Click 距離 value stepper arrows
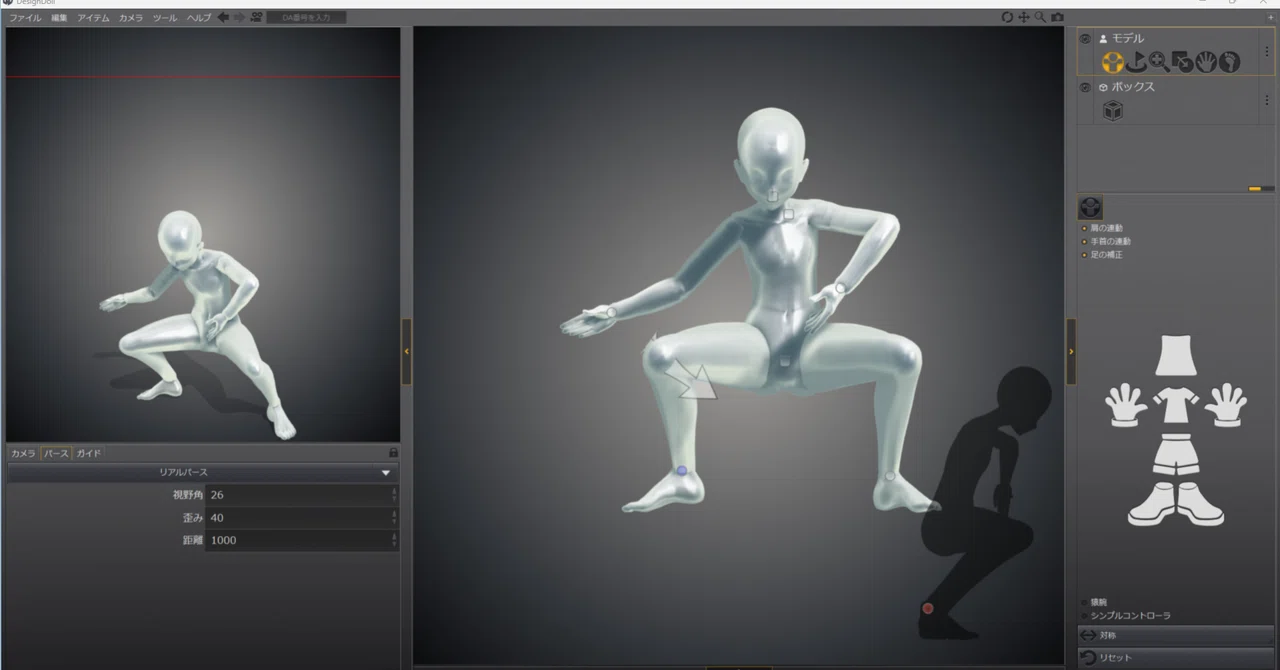Screen dimensions: 1280x670 coord(394,540)
